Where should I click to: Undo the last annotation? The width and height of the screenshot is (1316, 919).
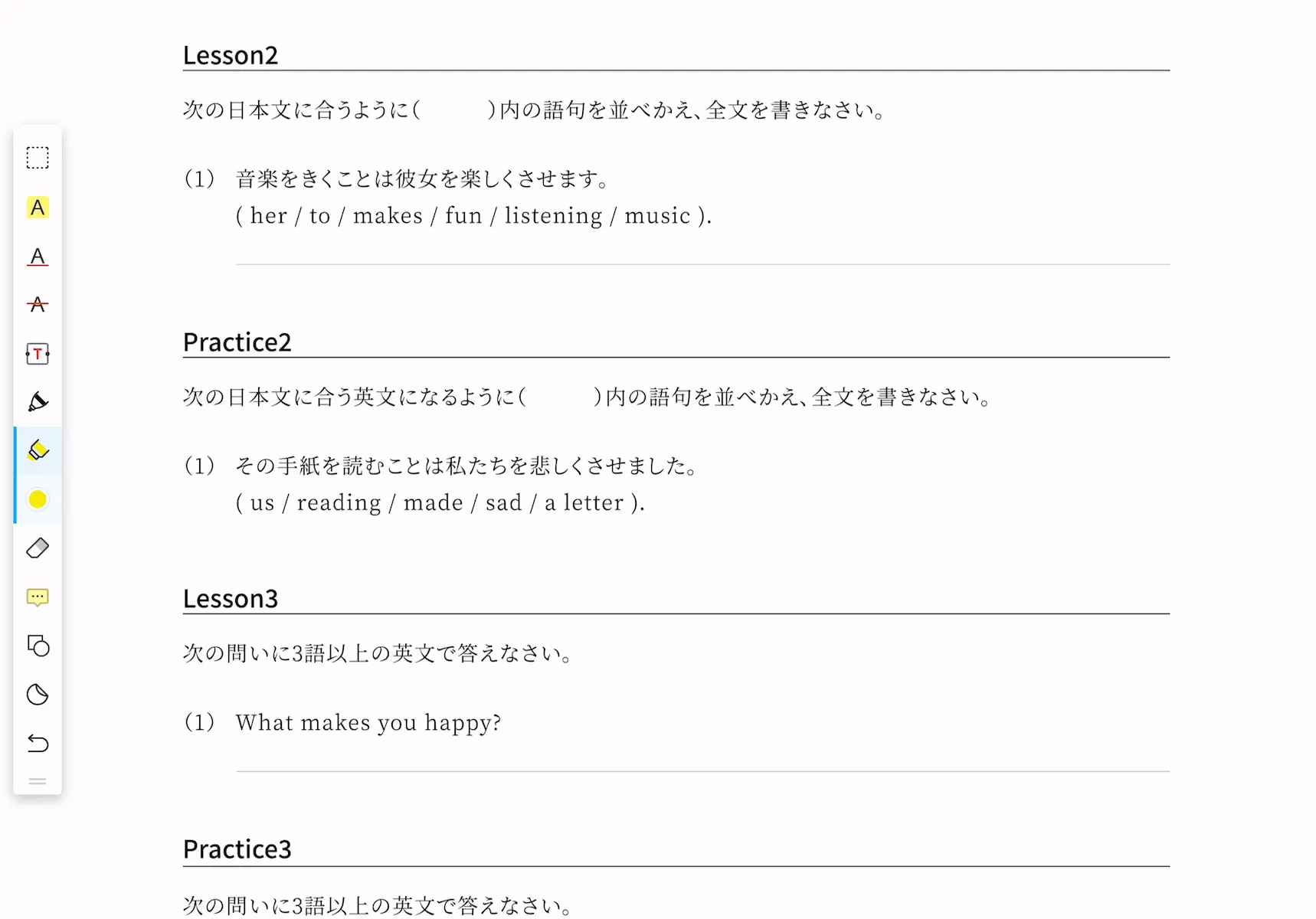(38, 744)
